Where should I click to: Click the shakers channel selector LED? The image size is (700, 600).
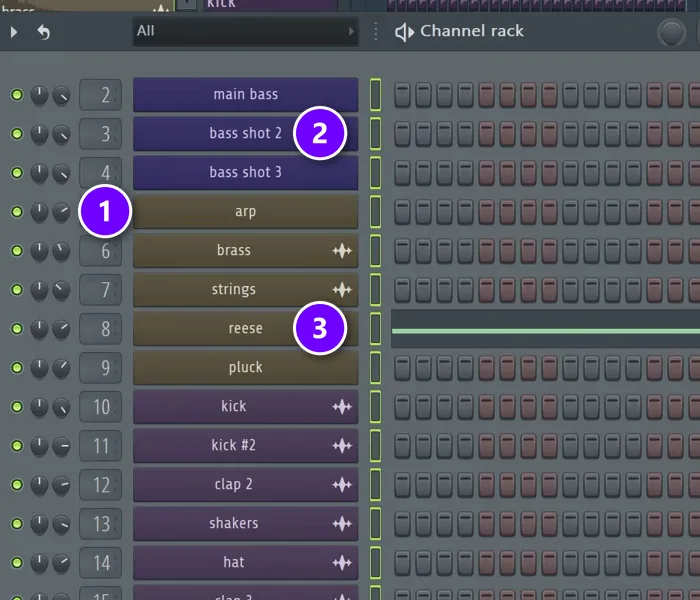coord(375,523)
